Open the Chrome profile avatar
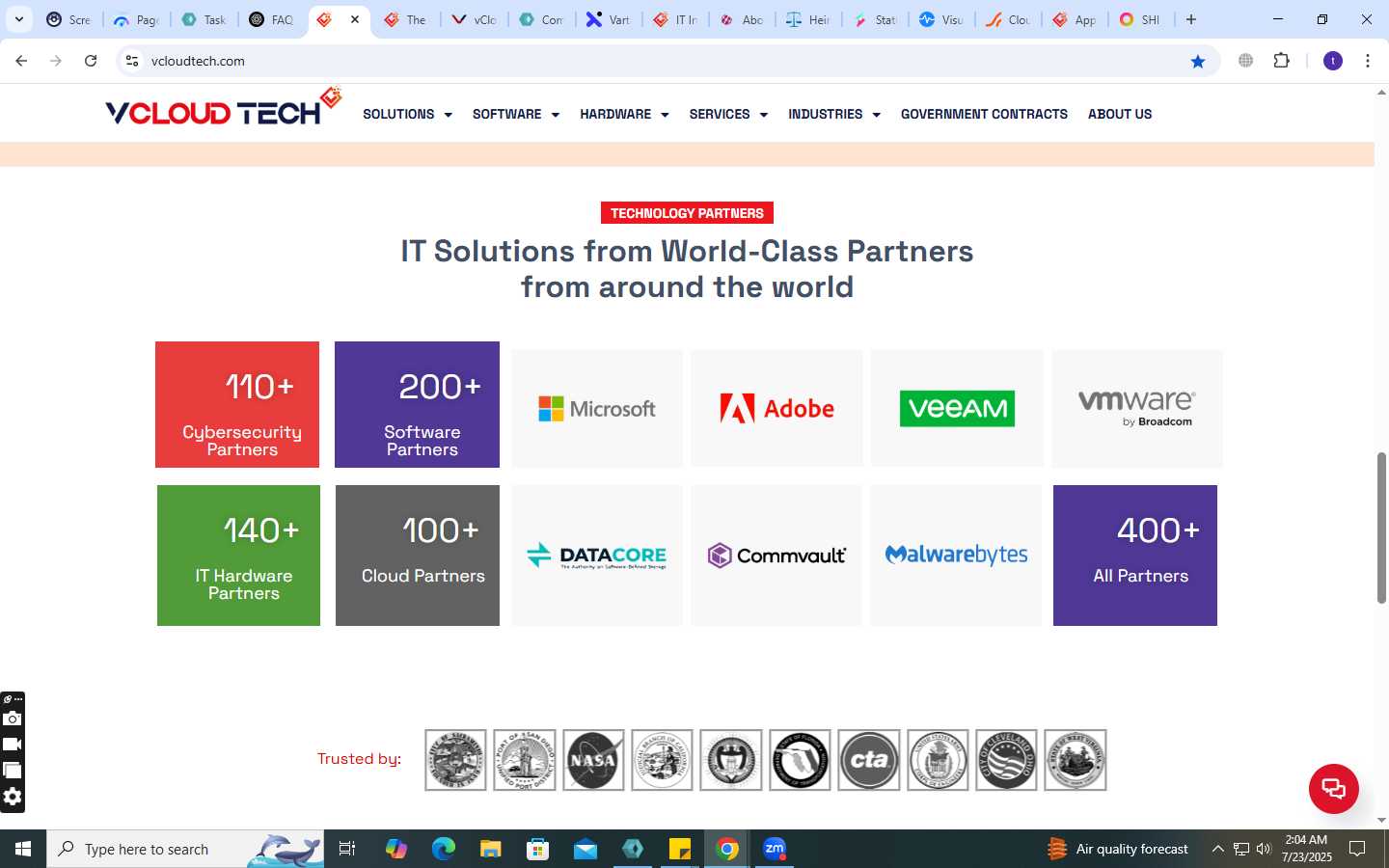1389x868 pixels. click(1333, 61)
